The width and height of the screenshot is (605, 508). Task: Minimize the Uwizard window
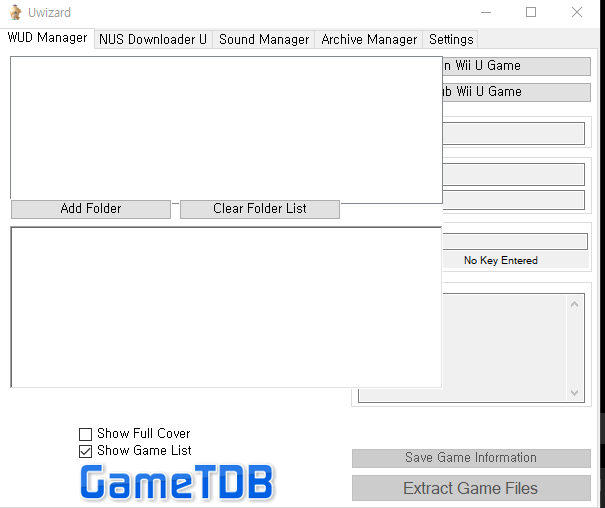[x=486, y=12]
